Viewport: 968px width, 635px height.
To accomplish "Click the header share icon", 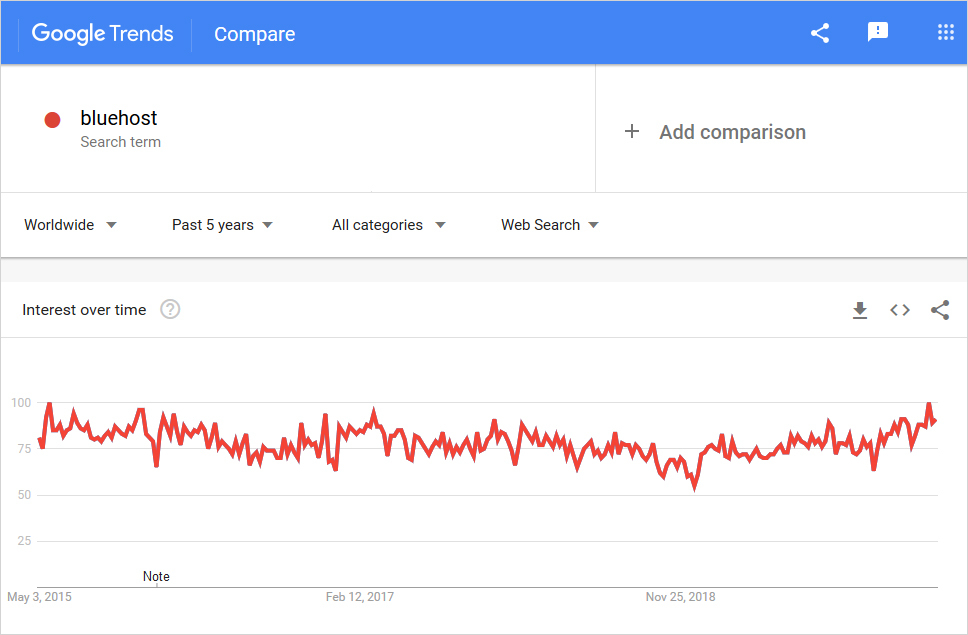I will click(x=820, y=33).
